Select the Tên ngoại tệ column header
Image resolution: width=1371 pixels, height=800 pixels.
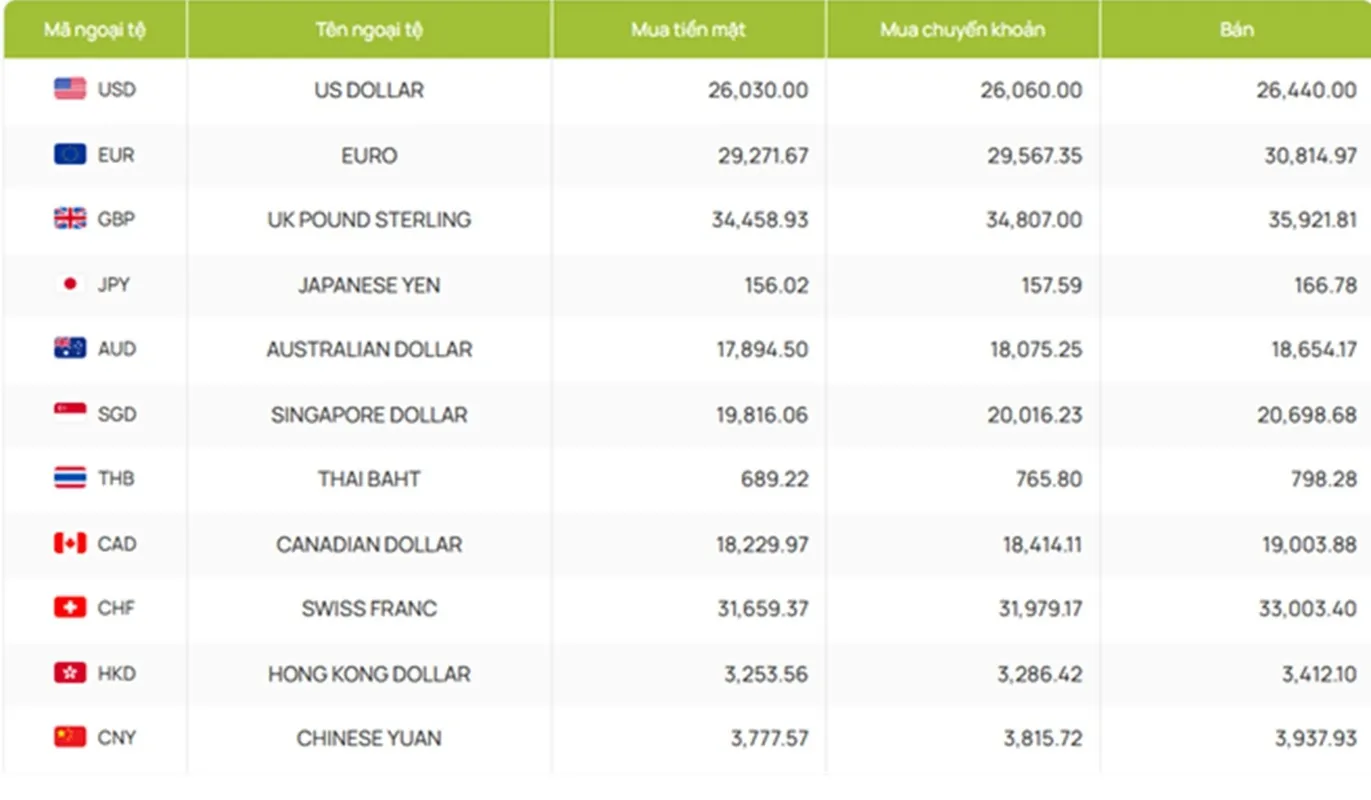369,29
